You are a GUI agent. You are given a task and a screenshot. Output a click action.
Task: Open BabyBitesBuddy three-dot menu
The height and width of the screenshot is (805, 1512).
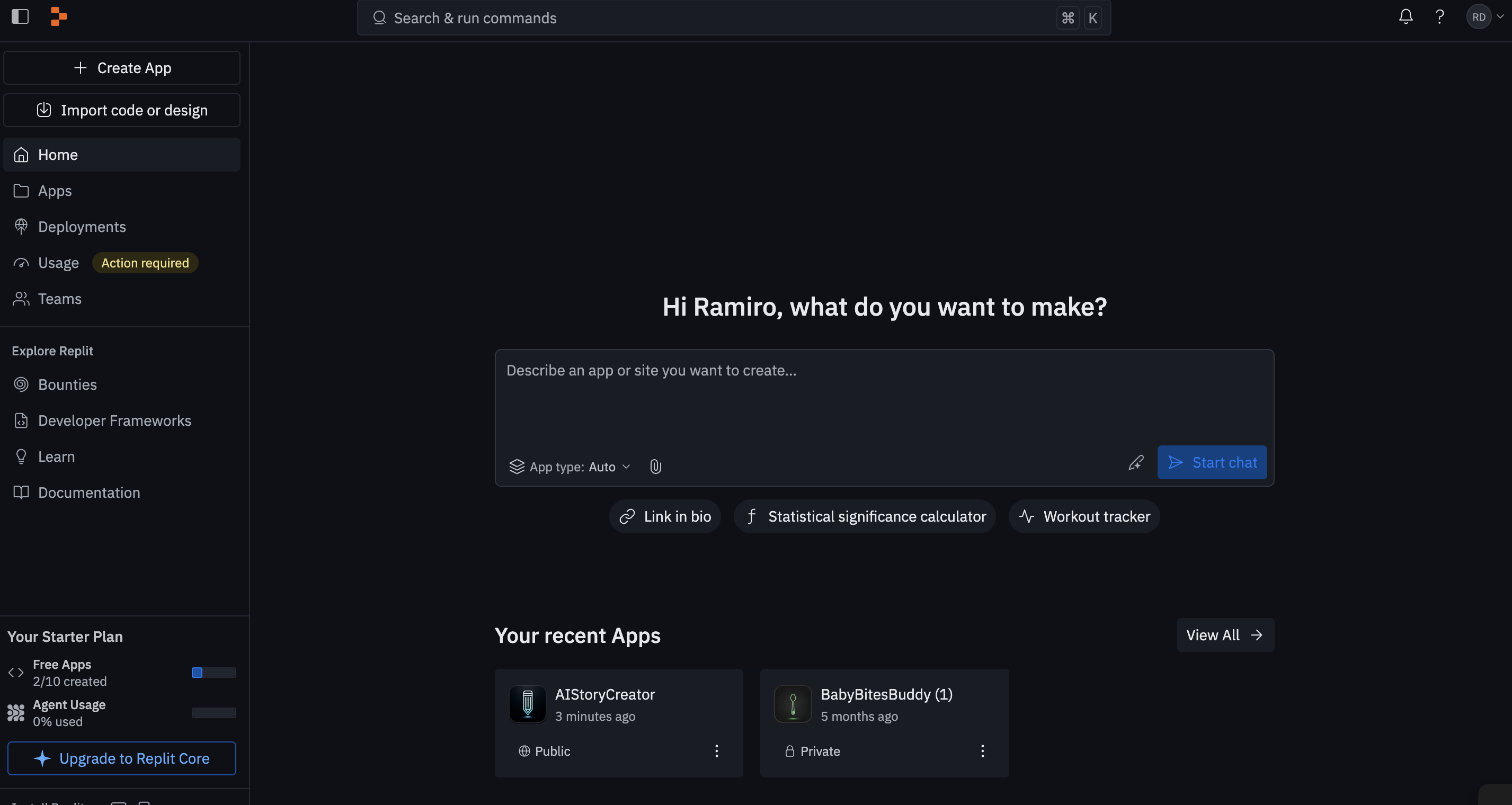(x=982, y=751)
